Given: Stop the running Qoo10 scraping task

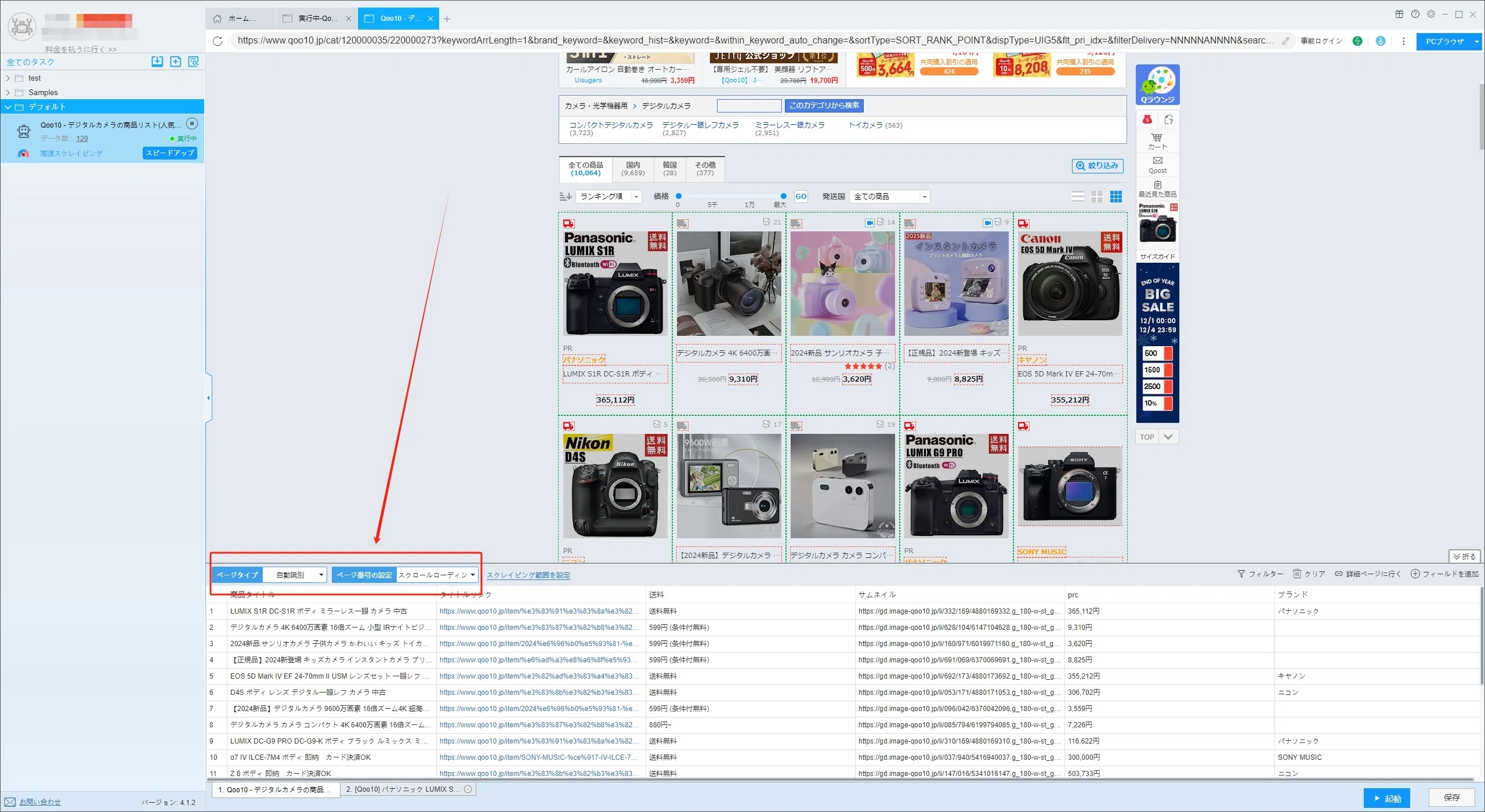Looking at the screenshot, I should 192,124.
